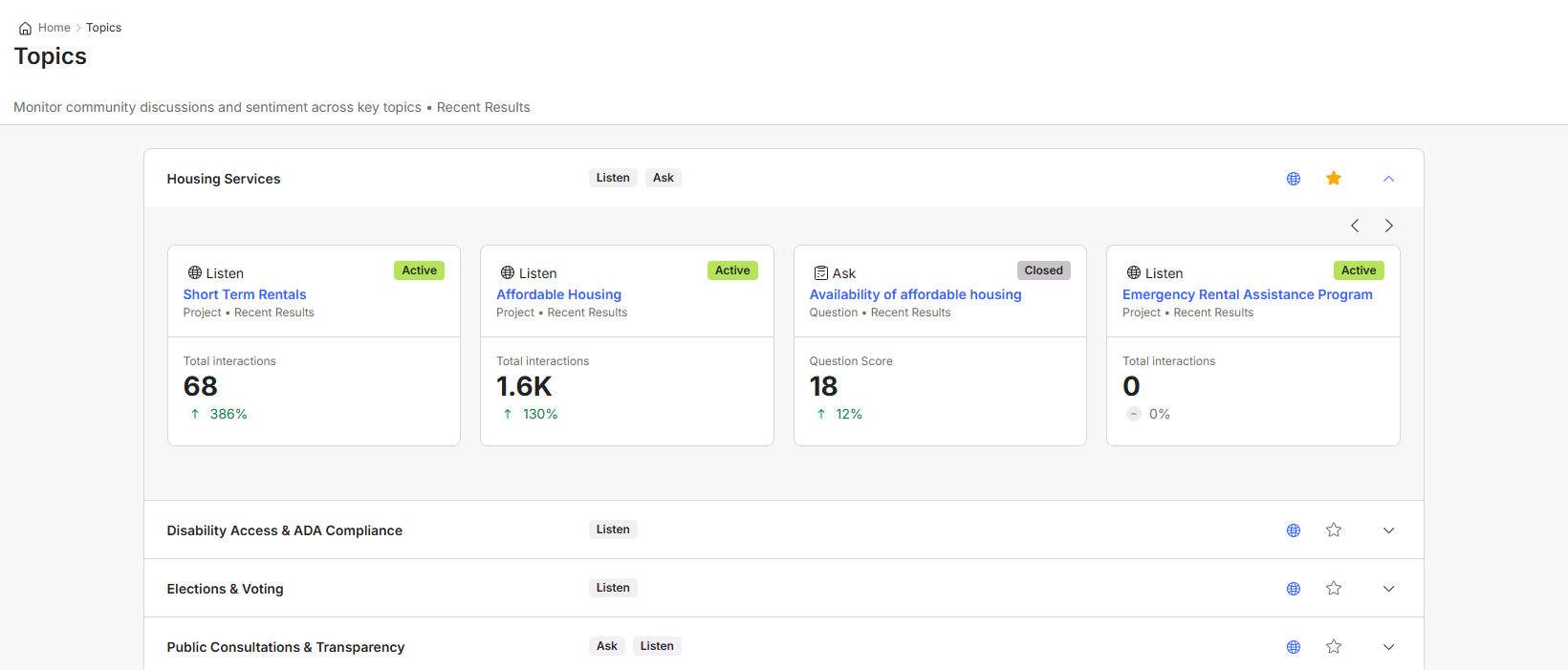Expand the Disability Access & ADA Compliance row
Screen dimensions: 1568x670
pos(1388,530)
